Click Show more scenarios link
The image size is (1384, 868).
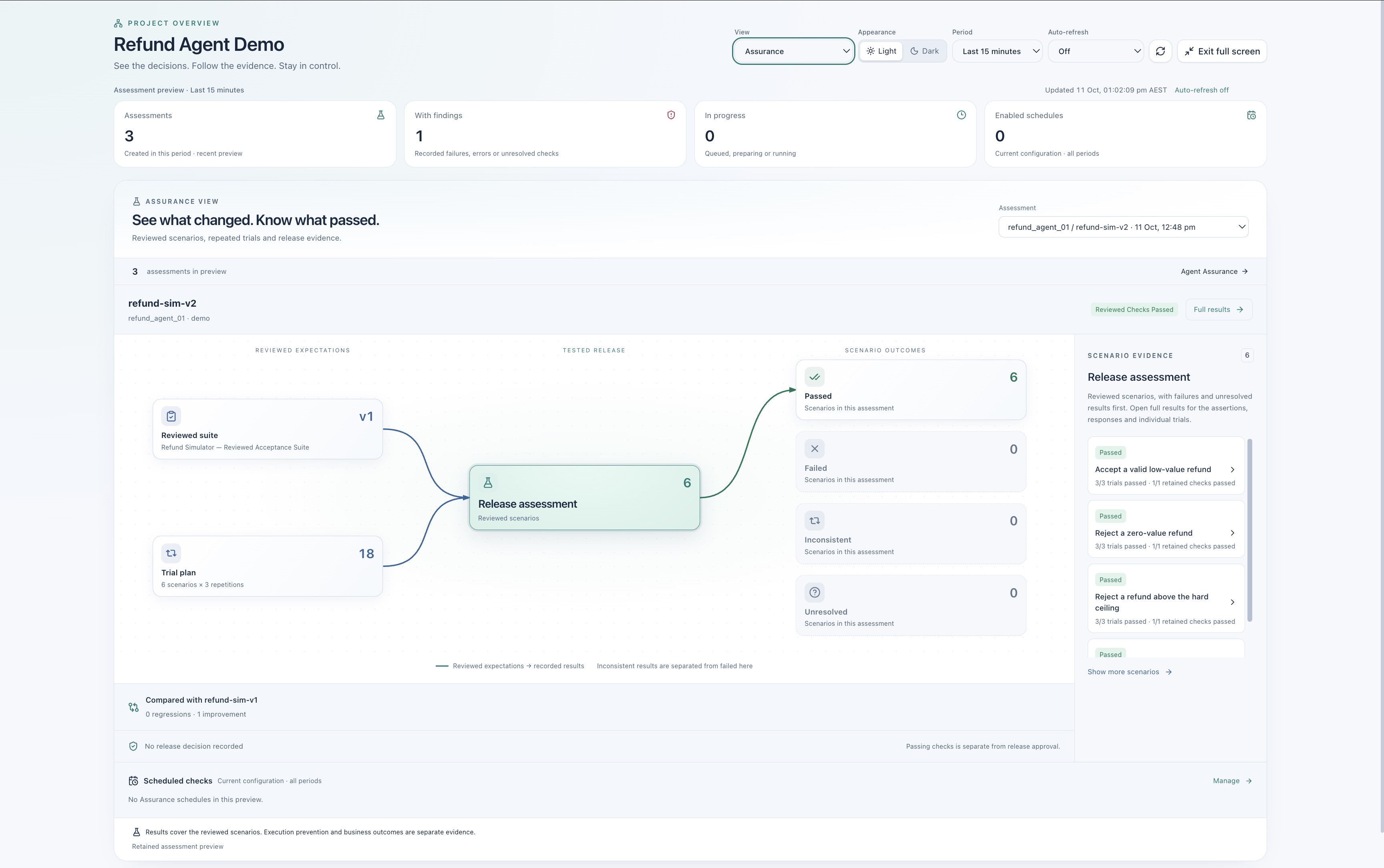click(x=1129, y=672)
